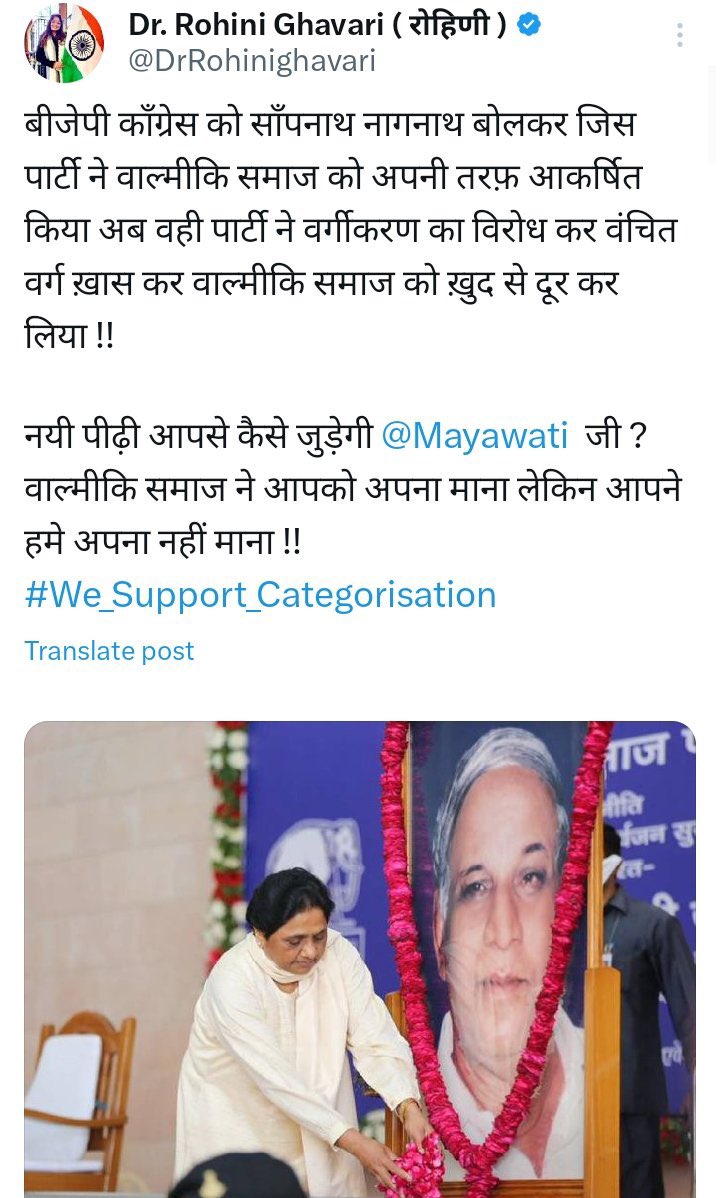Click Translate post
The height and width of the screenshot is (1198, 720).
coord(109,651)
